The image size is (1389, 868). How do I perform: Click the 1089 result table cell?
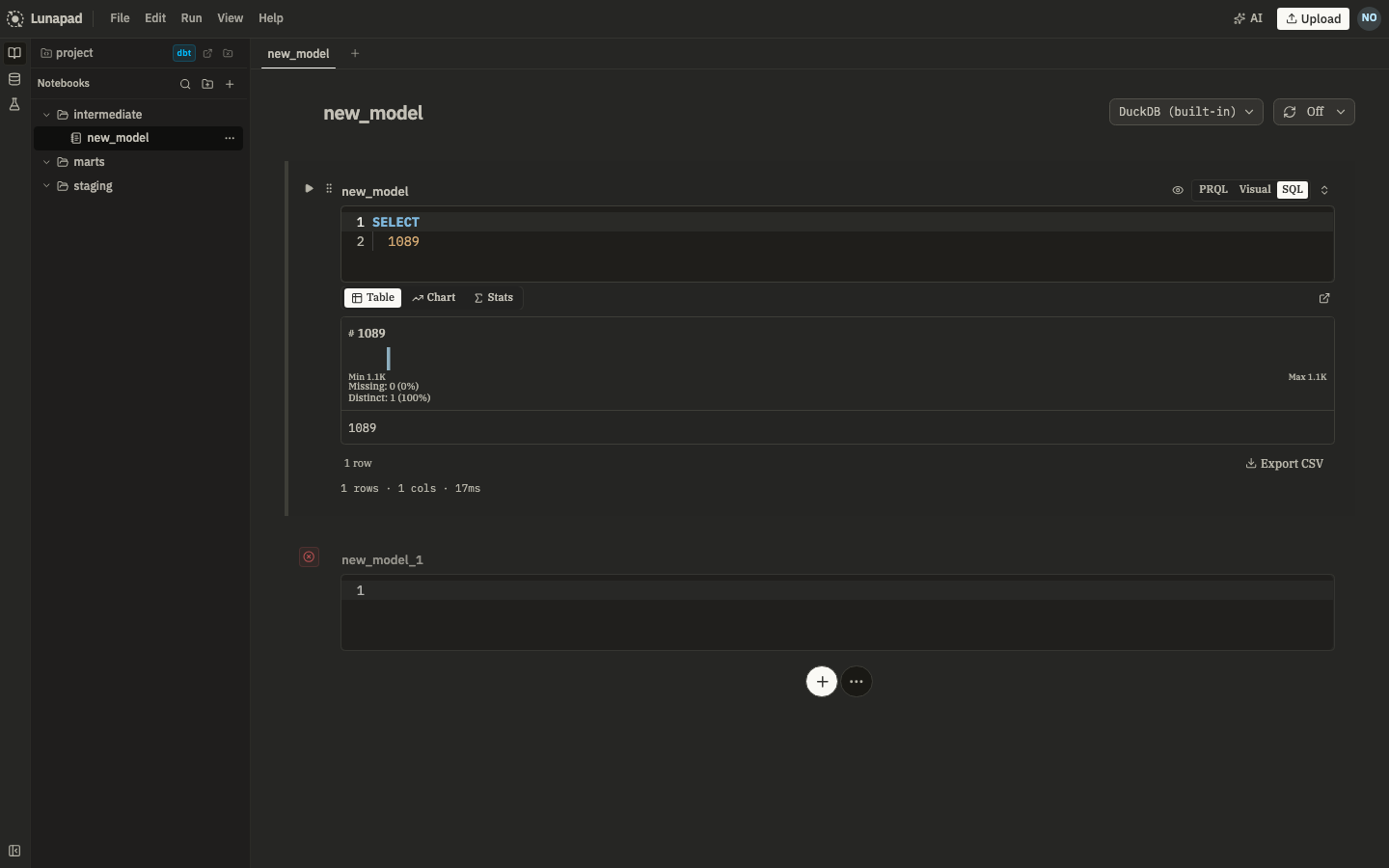pos(837,427)
